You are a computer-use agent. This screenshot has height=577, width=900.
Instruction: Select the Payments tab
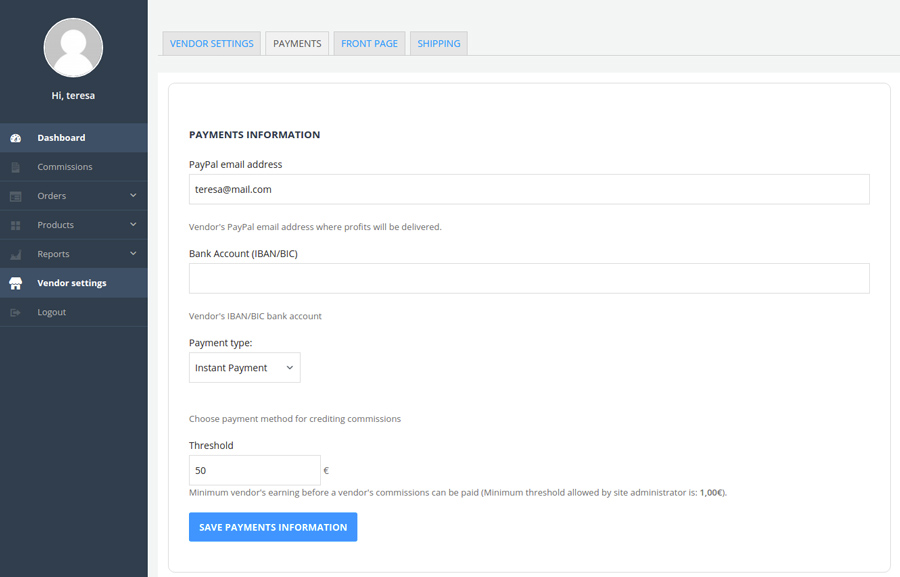297,44
